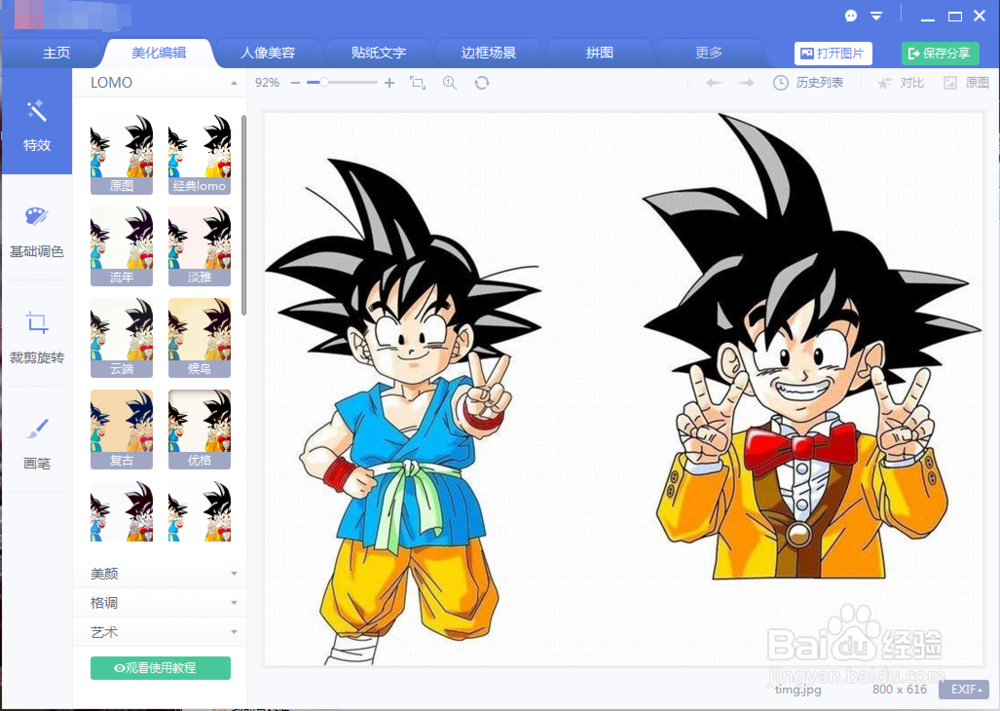
Task: Switch to the 美化编辑 tab
Action: pyautogui.click(x=159, y=53)
